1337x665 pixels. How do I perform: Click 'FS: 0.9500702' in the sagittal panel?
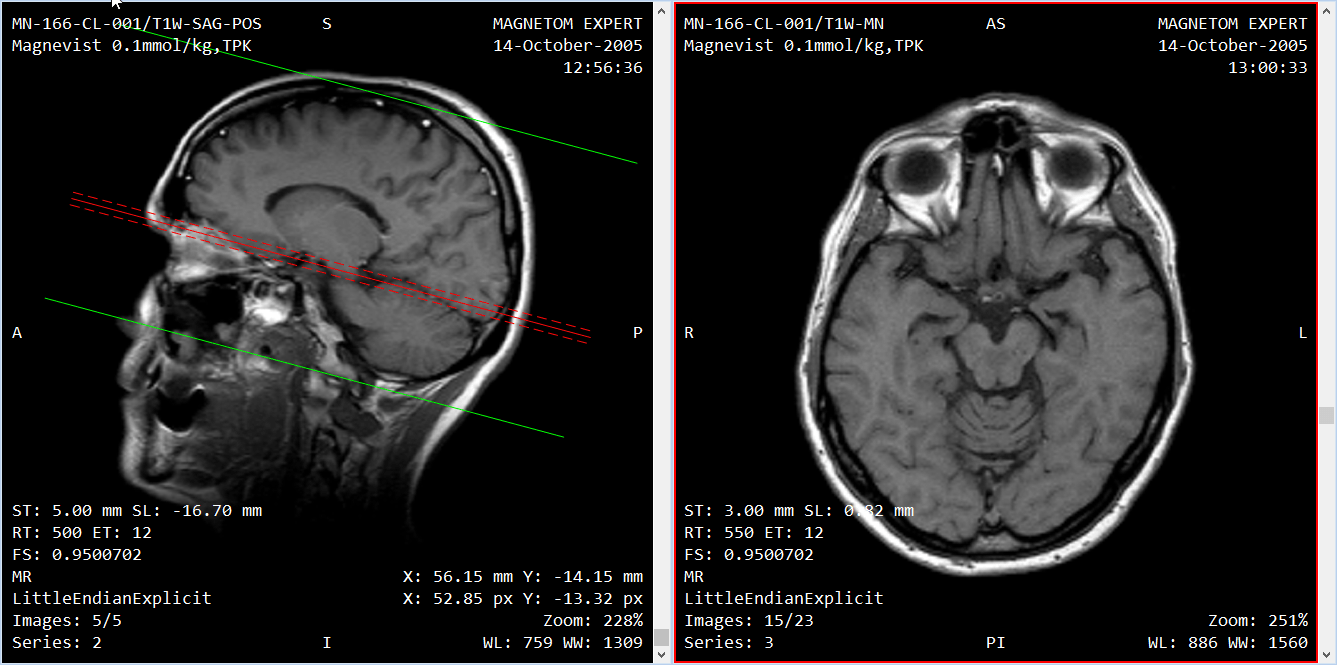[x=77, y=555]
